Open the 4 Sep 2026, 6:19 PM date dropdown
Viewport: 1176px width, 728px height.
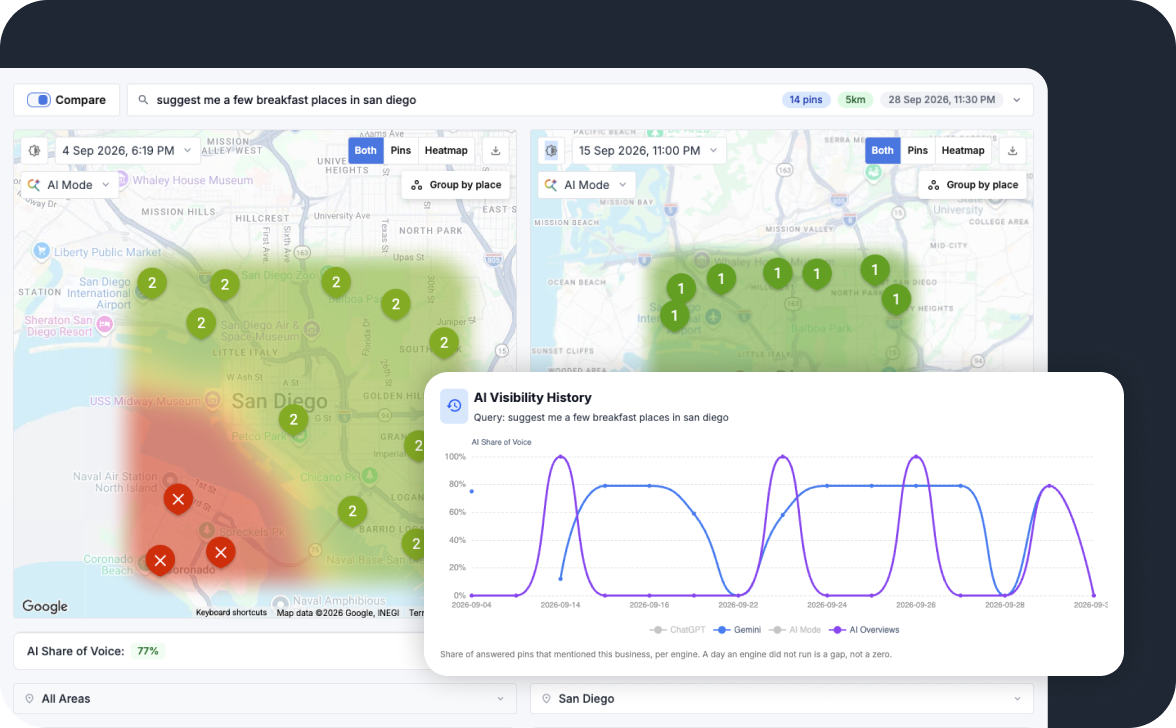pos(128,151)
